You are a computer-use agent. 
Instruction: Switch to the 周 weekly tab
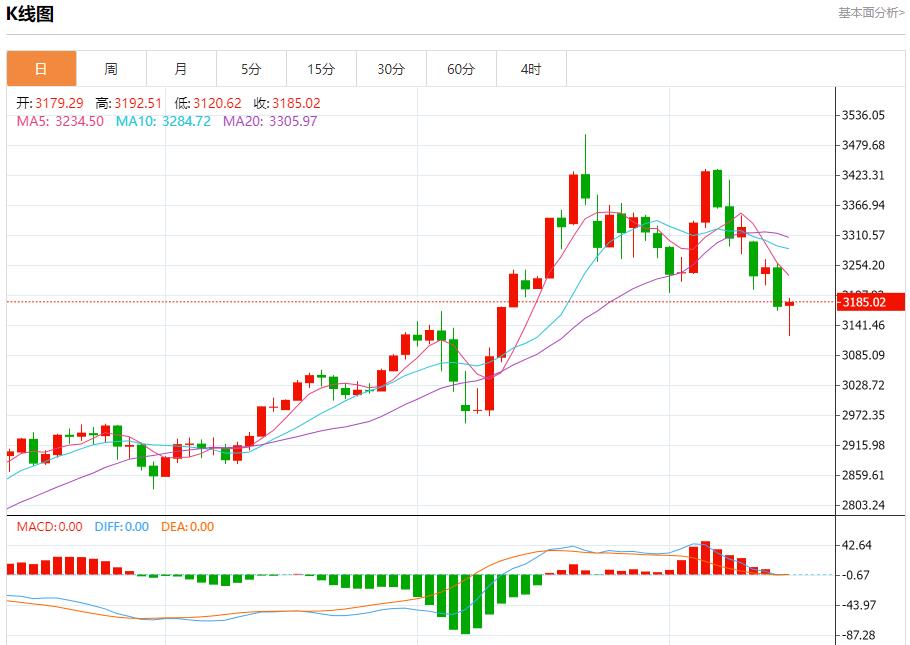tap(111, 69)
